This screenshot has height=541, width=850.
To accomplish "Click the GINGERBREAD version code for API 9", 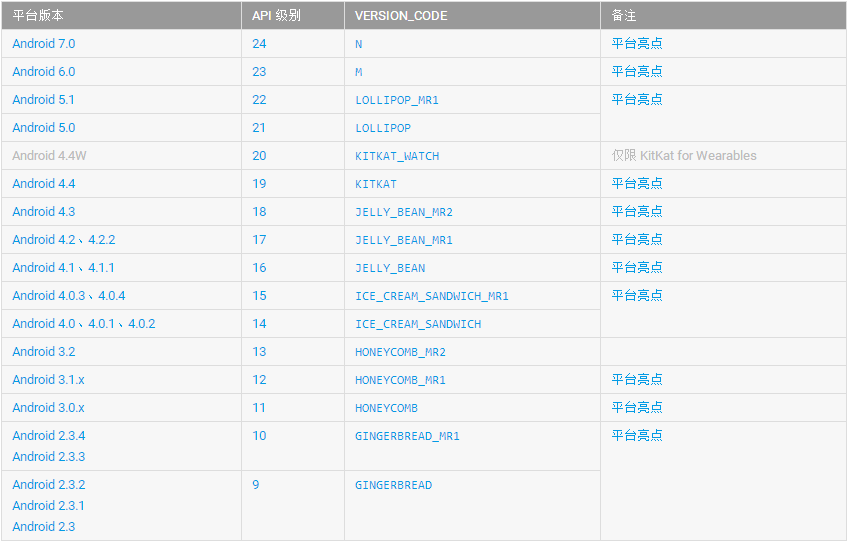I will click(x=394, y=485).
